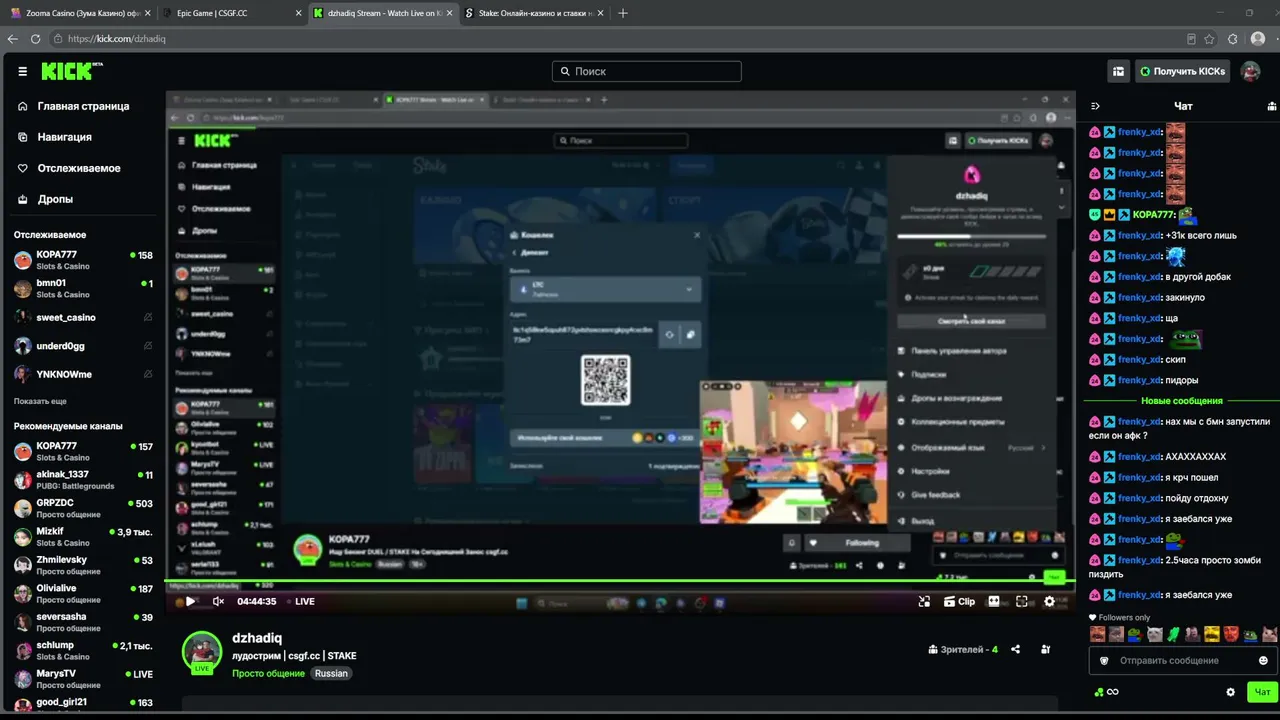Click Зрителей viewer count
Screen dimensions: 1280x720
(963, 649)
